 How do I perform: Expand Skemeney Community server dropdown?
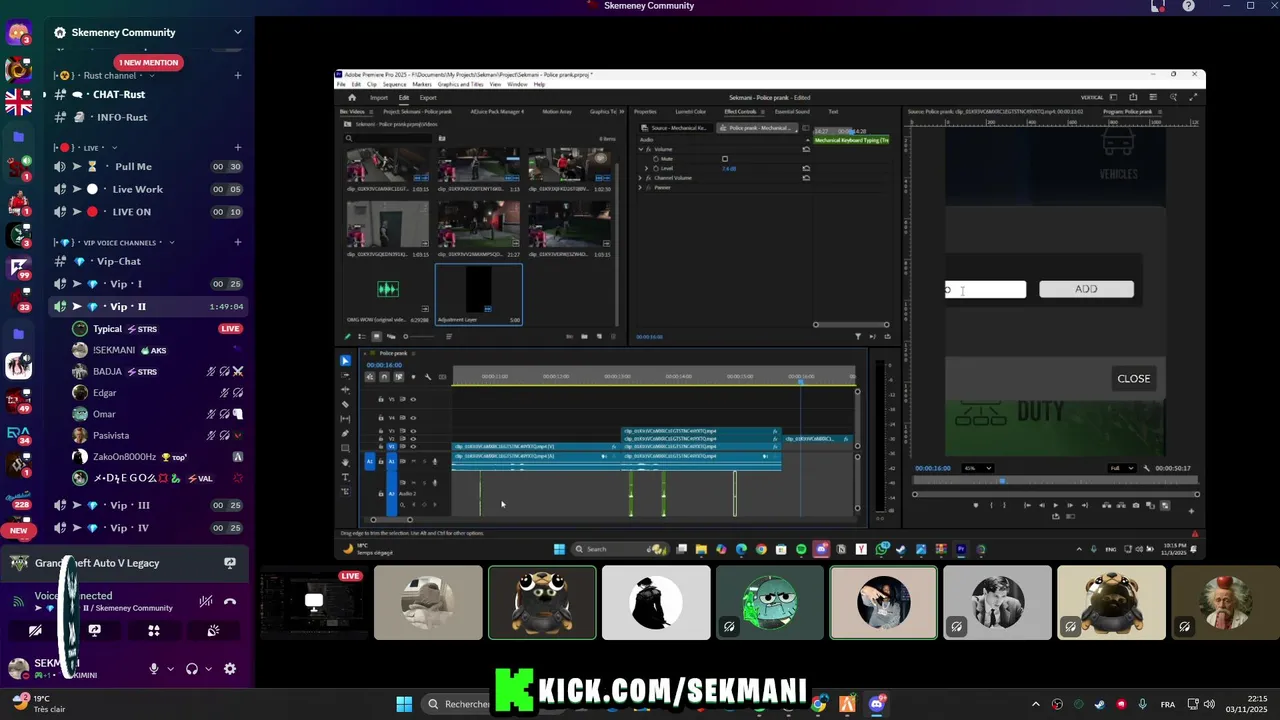pos(237,32)
